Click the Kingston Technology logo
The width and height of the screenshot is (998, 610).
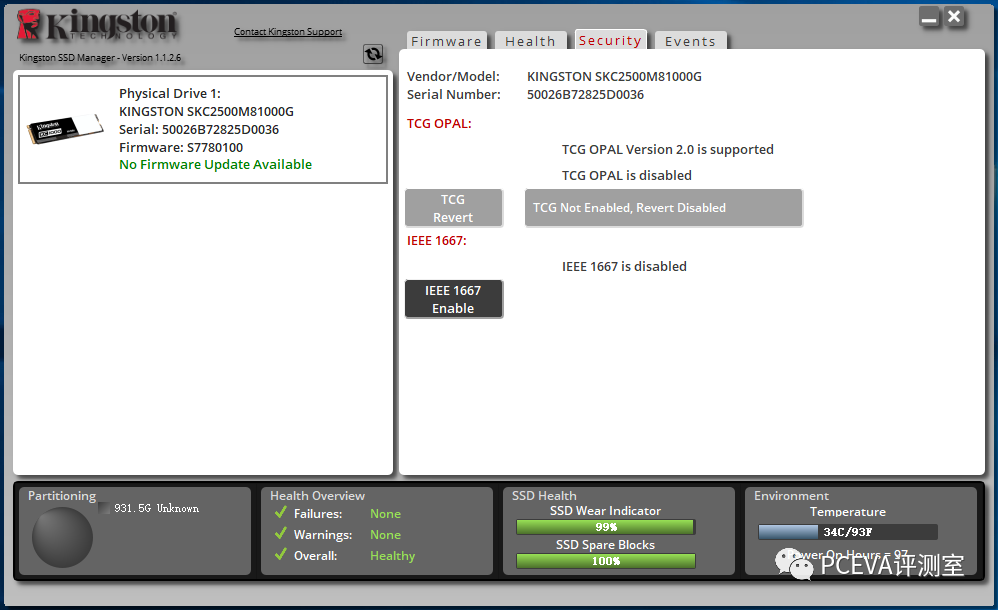click(x=97, y=25)
